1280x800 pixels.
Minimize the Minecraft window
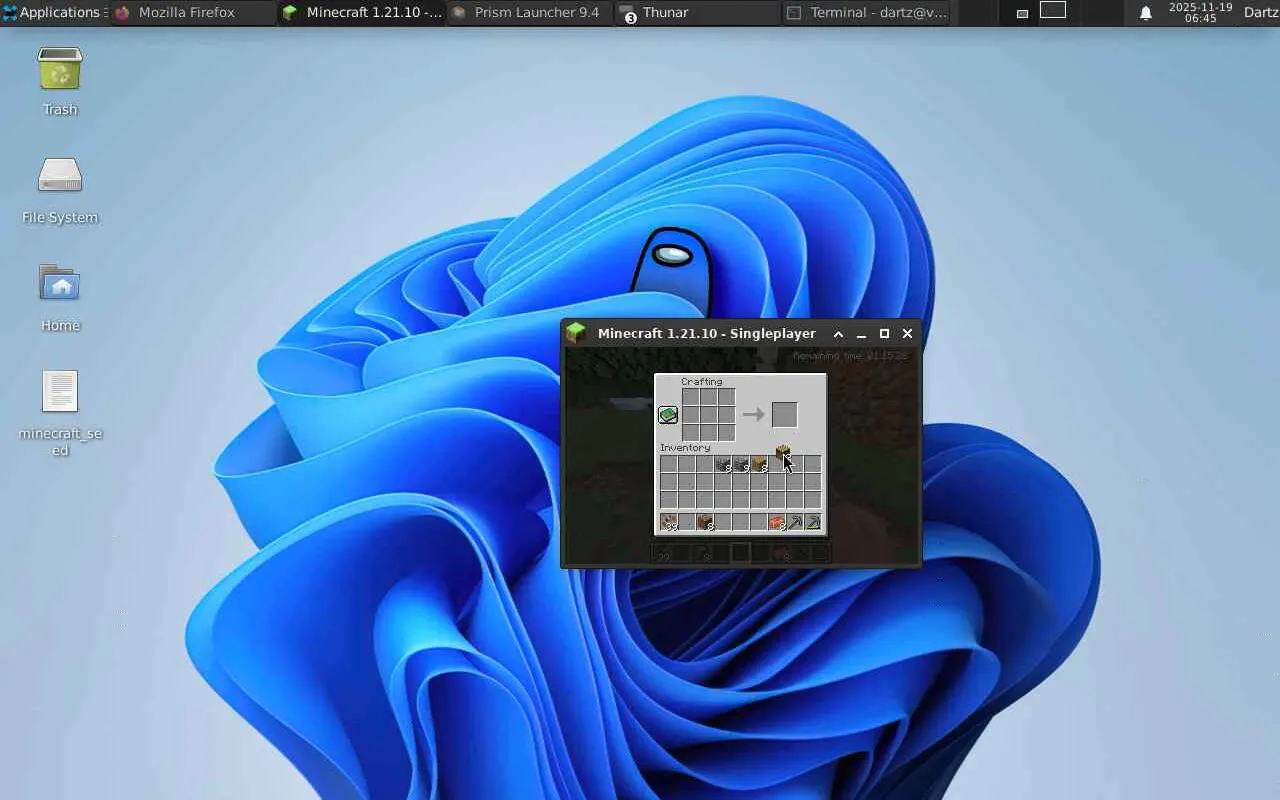(x=861, y=334)
